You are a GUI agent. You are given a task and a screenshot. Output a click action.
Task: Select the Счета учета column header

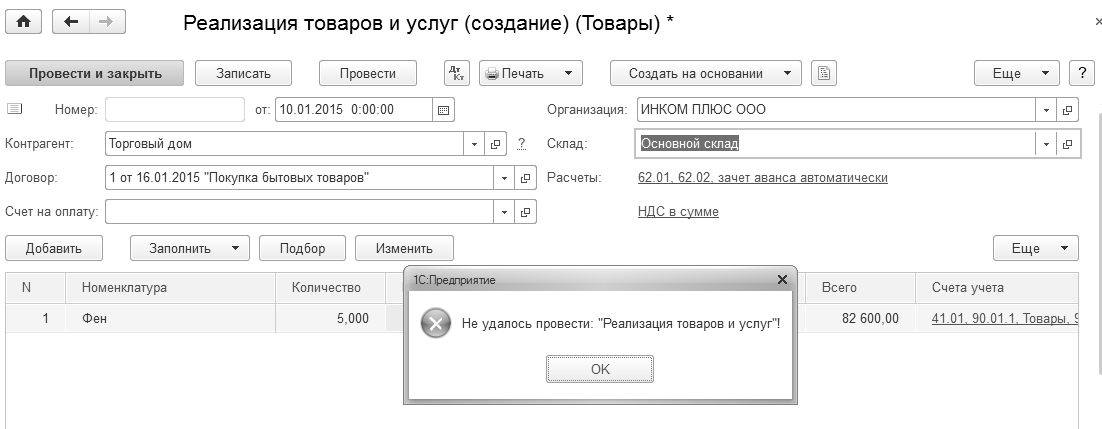(x=997, y=288)
